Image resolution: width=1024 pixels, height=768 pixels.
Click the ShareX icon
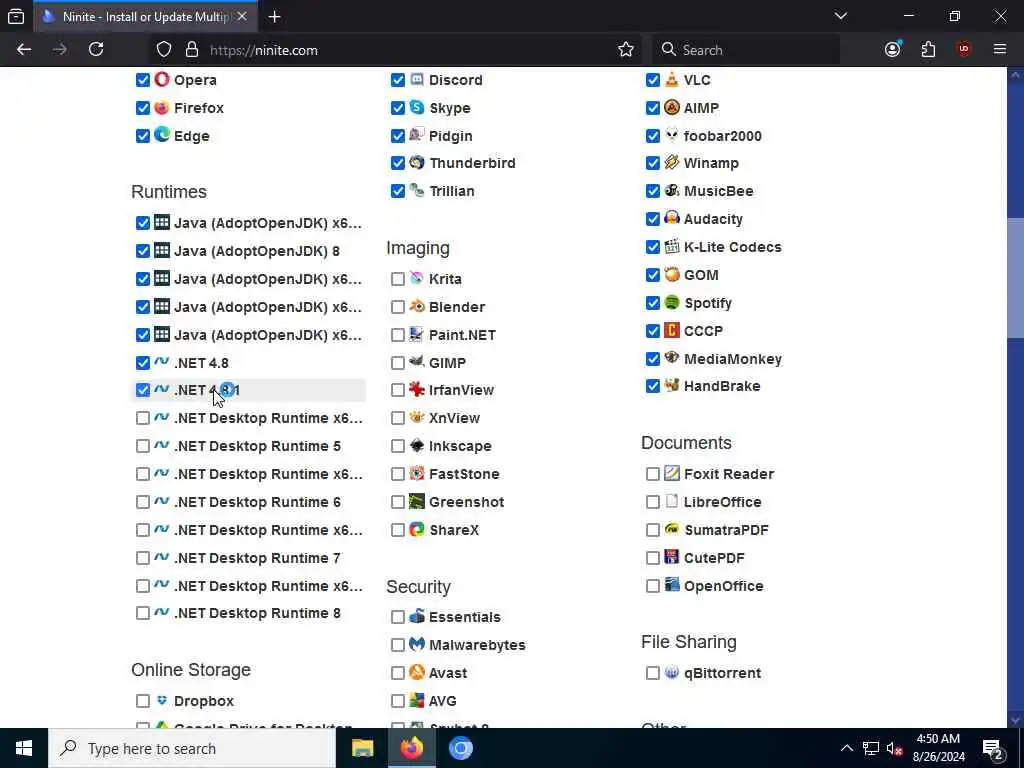coord(417,529)
